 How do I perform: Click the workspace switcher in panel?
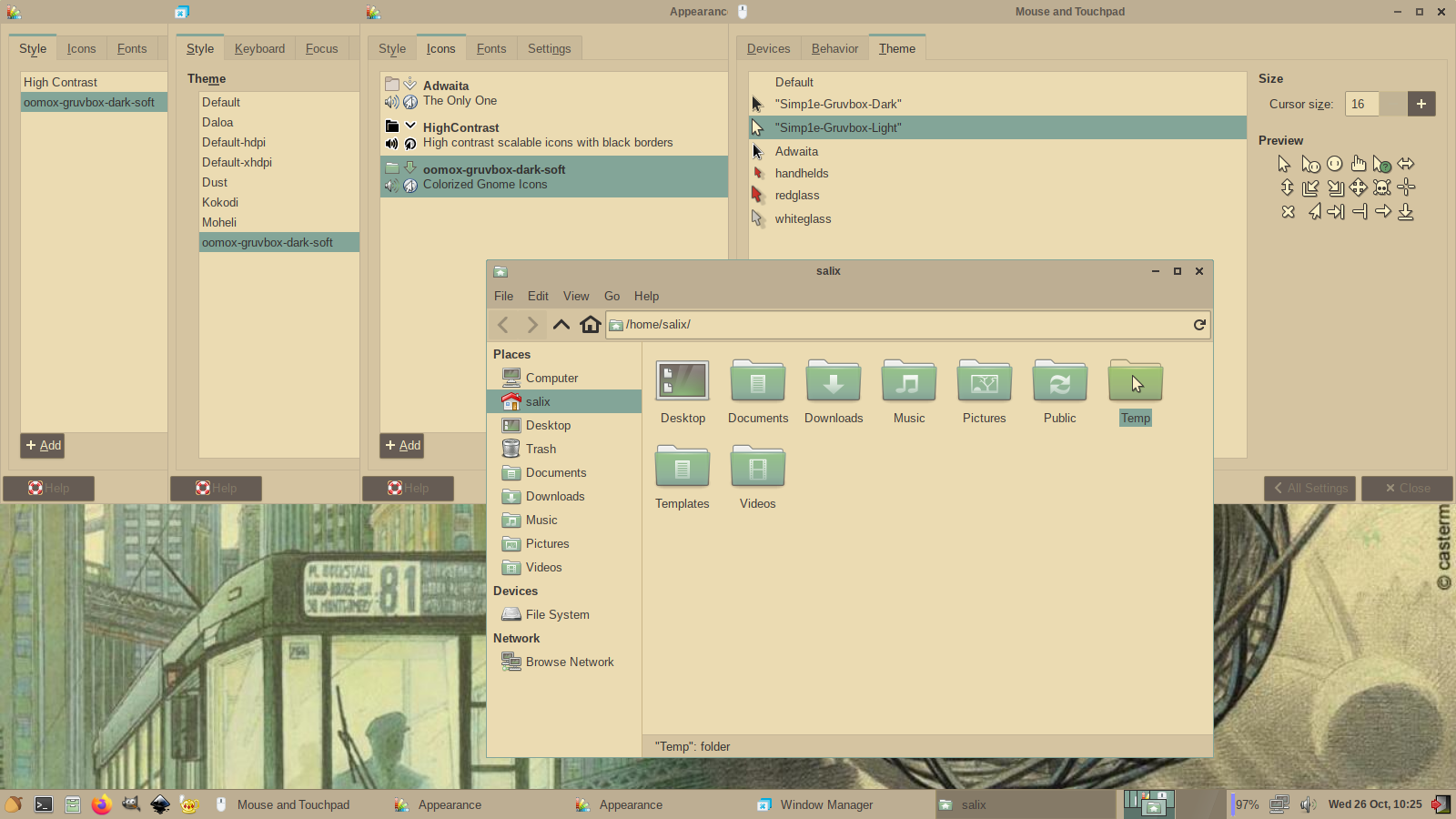pyautogui.click(x=1174, y=804)
